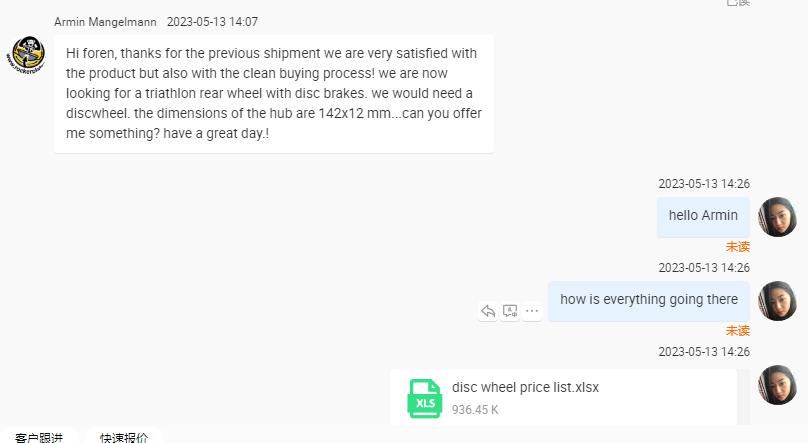Click the reply arrow icon
This screenshot has height=443, width=808.
(x=488, y=311)
